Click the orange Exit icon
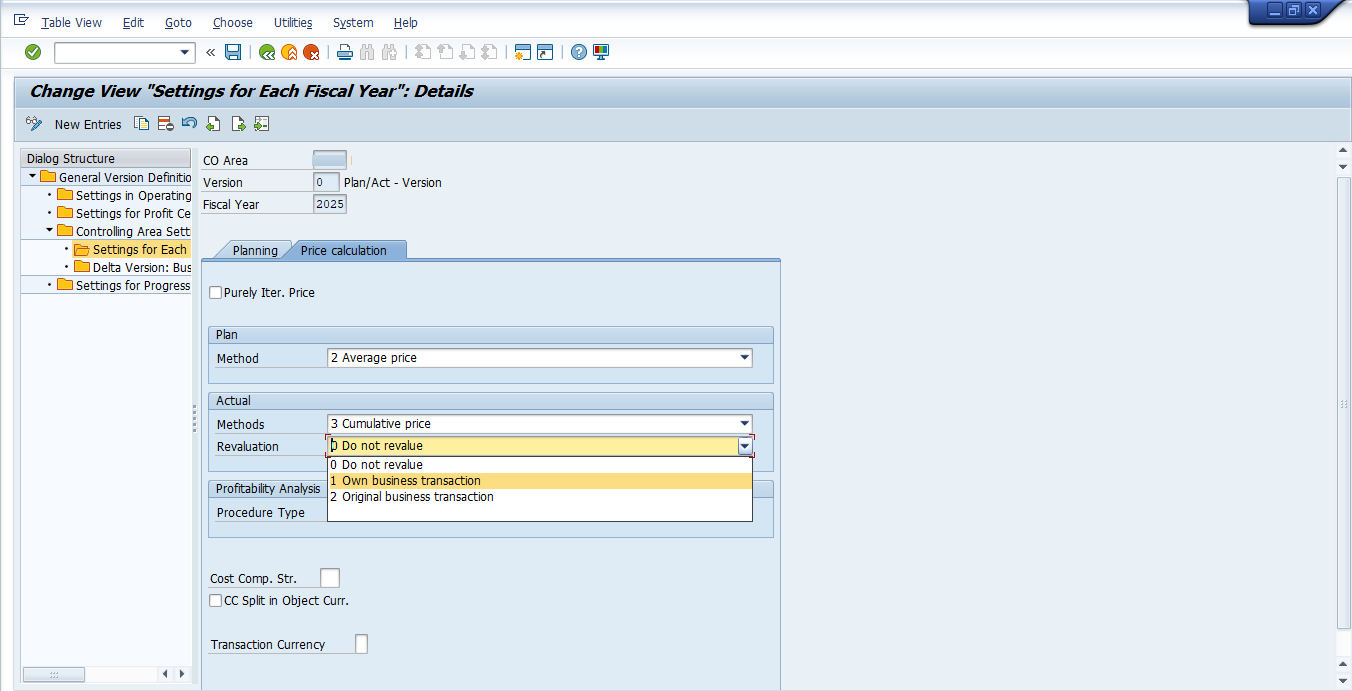Screen dimensions: 1352x691 coord(289,52)
